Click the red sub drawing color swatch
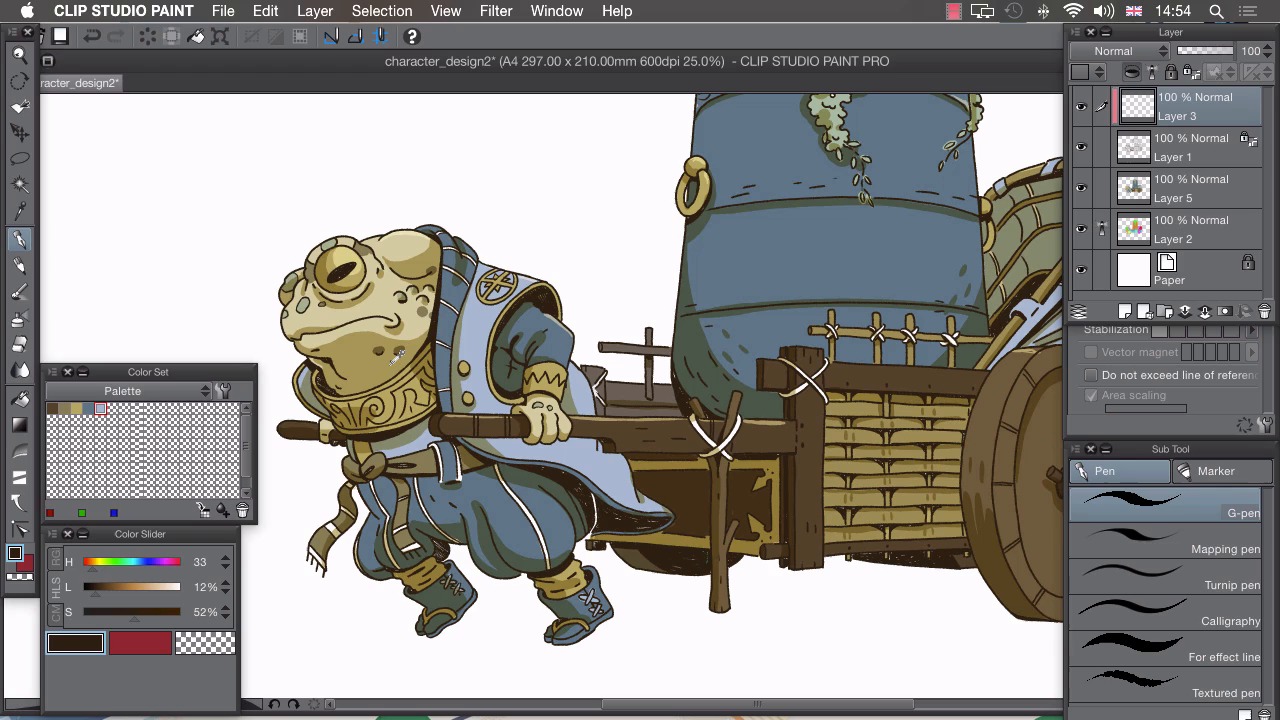The width and height of the screenshot is (1280, 720). click(140, 643)
